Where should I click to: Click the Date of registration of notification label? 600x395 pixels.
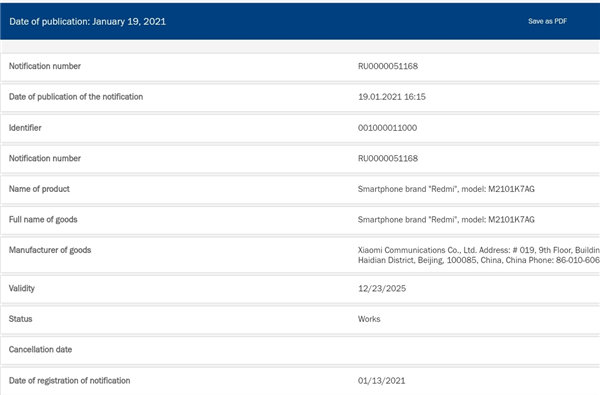(70, 381)
